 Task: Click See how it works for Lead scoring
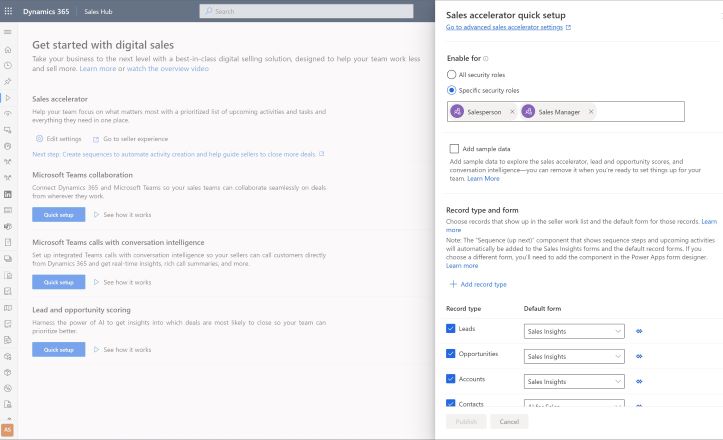point(122,350)
